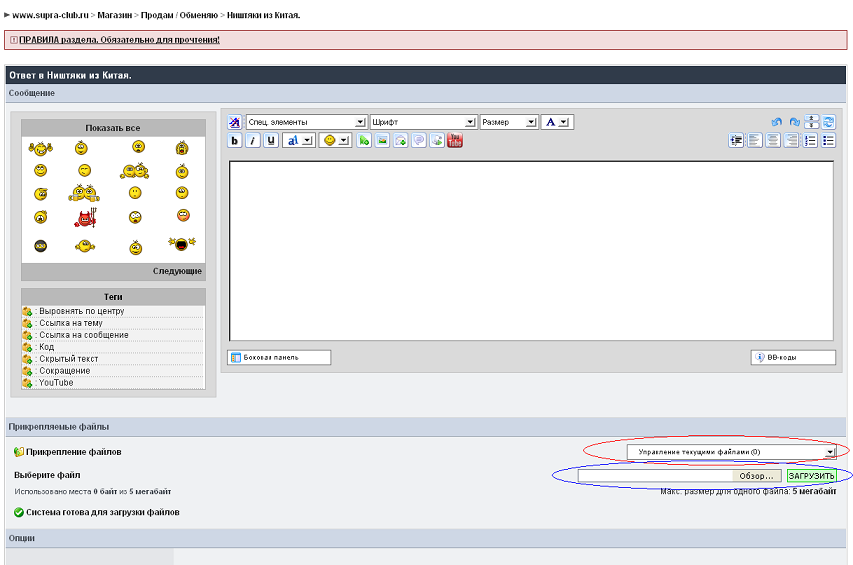This screenshot has height=565, width=853.
Task: Insert a YouTube video via toolbar icon
Action: (x=455, y=141)
